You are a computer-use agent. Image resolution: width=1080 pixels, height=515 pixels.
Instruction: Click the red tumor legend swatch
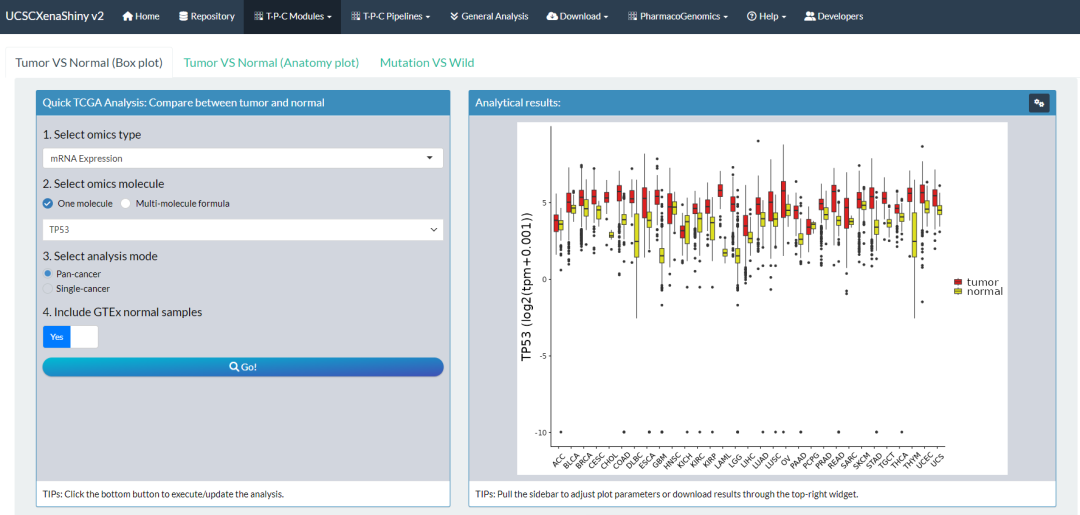pyautogui.click(x=957, y=282)
